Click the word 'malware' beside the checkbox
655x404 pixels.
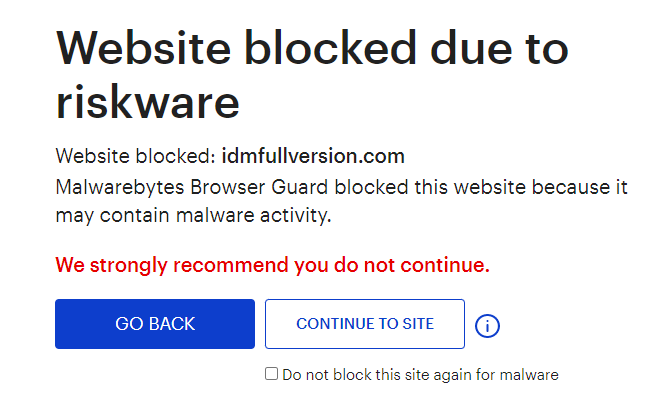pyautogui.click(x=529, y=375)
